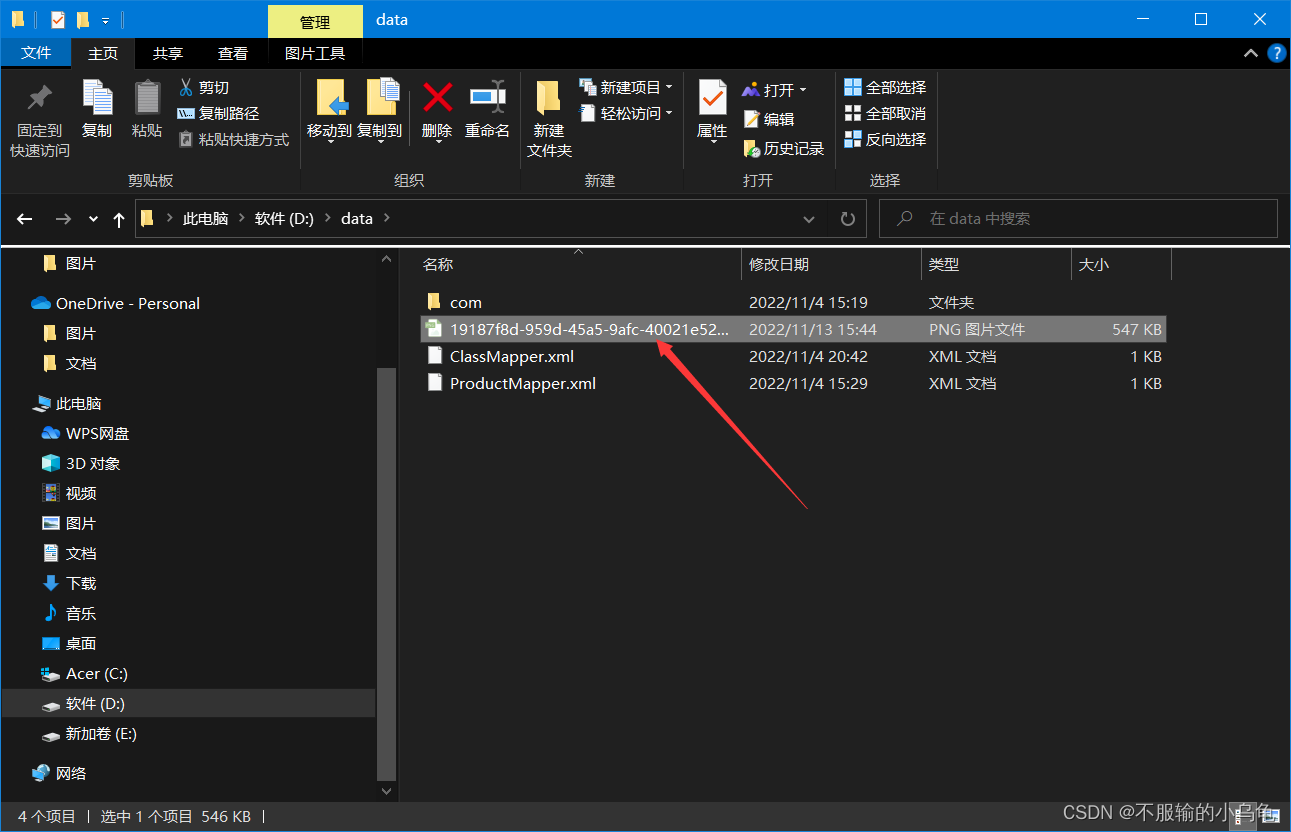Screen dimensions: 1291x832
Task: Click Select All in ribbon
Action: (885, 88)
